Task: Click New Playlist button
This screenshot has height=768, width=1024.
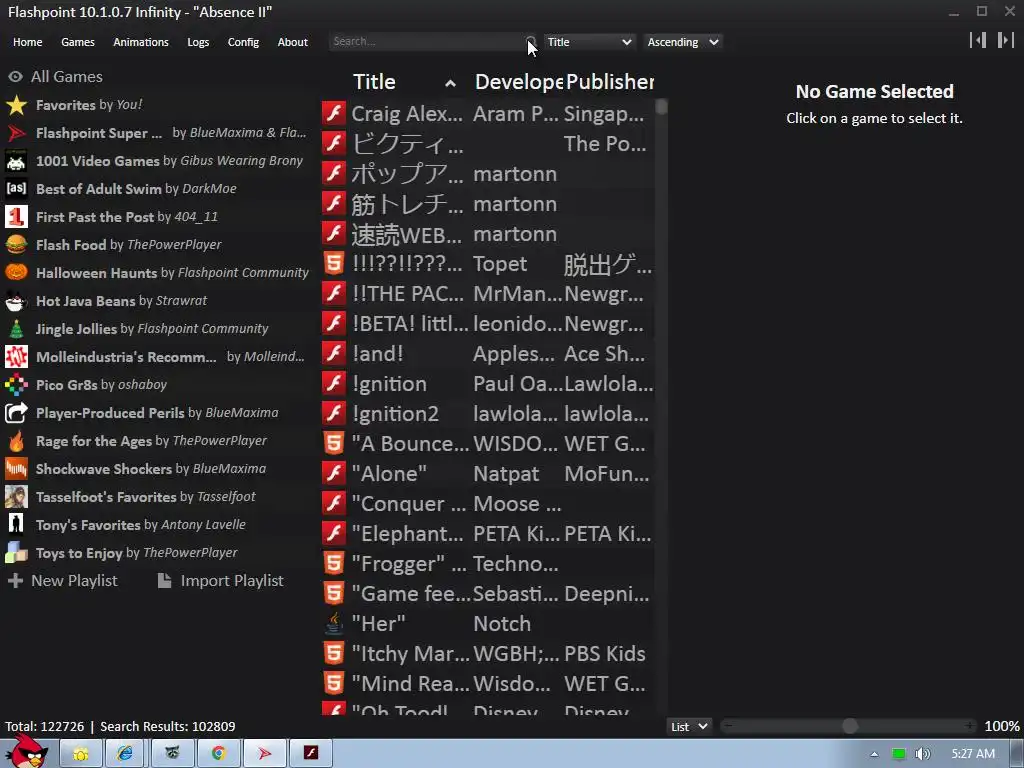Action: 63,581
